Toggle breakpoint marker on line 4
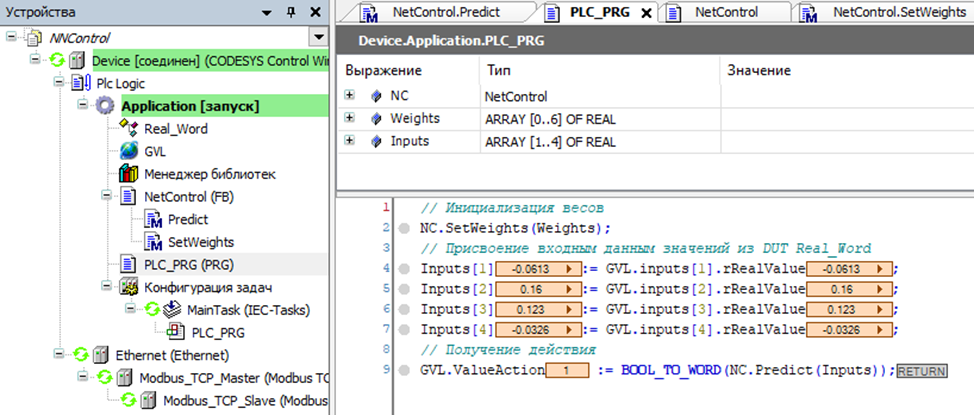 tap(402, 269)
